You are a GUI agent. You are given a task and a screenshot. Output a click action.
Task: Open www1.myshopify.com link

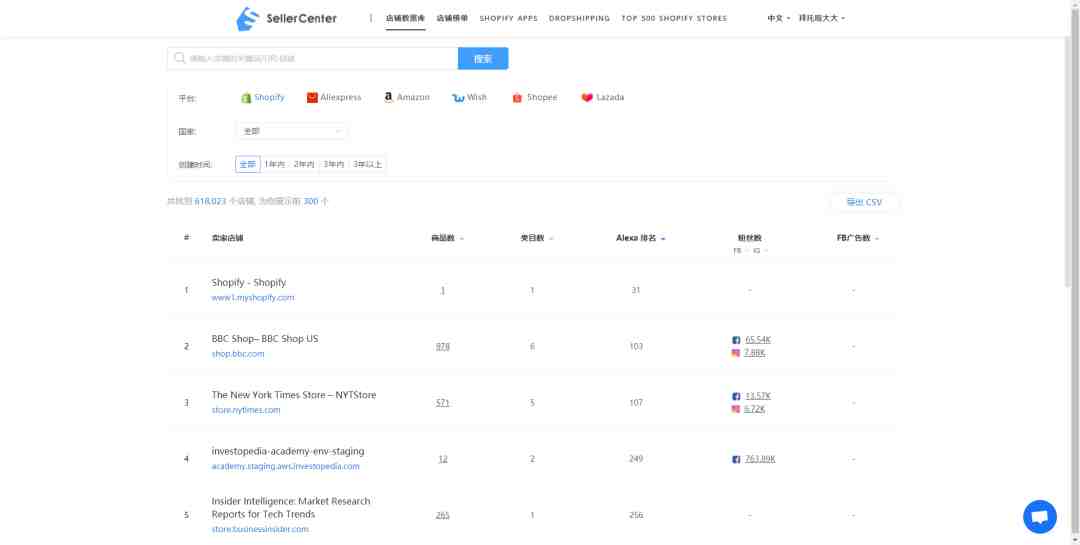(x=253, y=298)
